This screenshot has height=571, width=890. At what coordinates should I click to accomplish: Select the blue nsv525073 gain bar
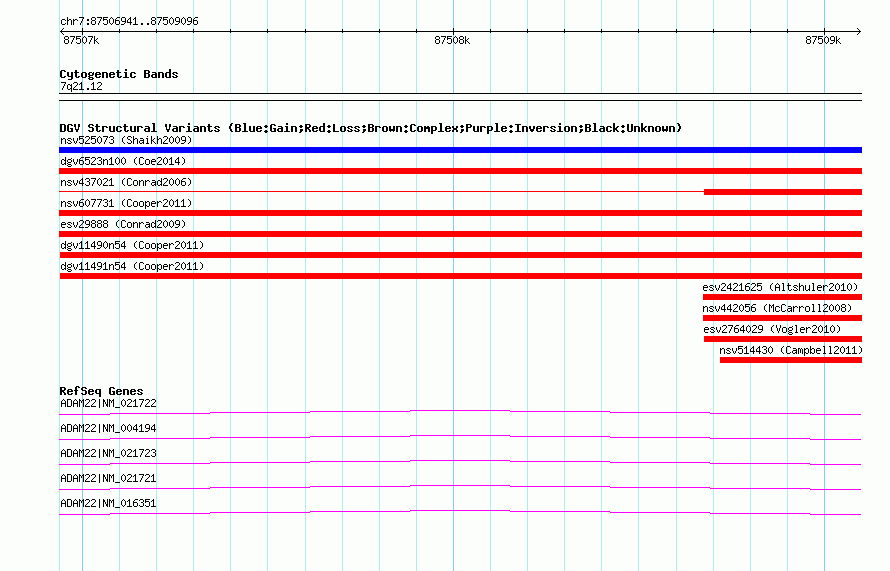point(460,150)
